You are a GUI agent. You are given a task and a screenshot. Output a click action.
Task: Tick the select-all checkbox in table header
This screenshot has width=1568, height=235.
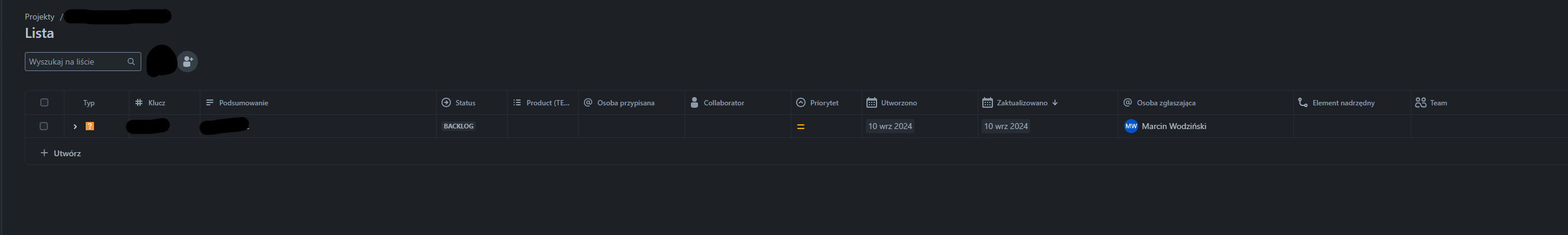pos(44,102)
